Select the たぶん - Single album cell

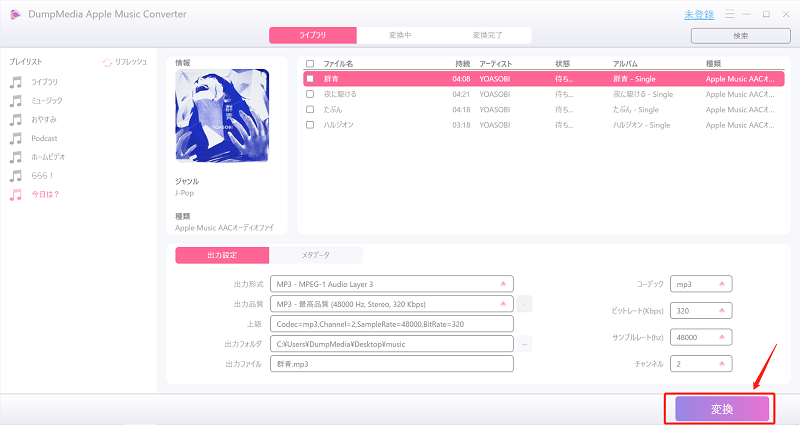636,109
